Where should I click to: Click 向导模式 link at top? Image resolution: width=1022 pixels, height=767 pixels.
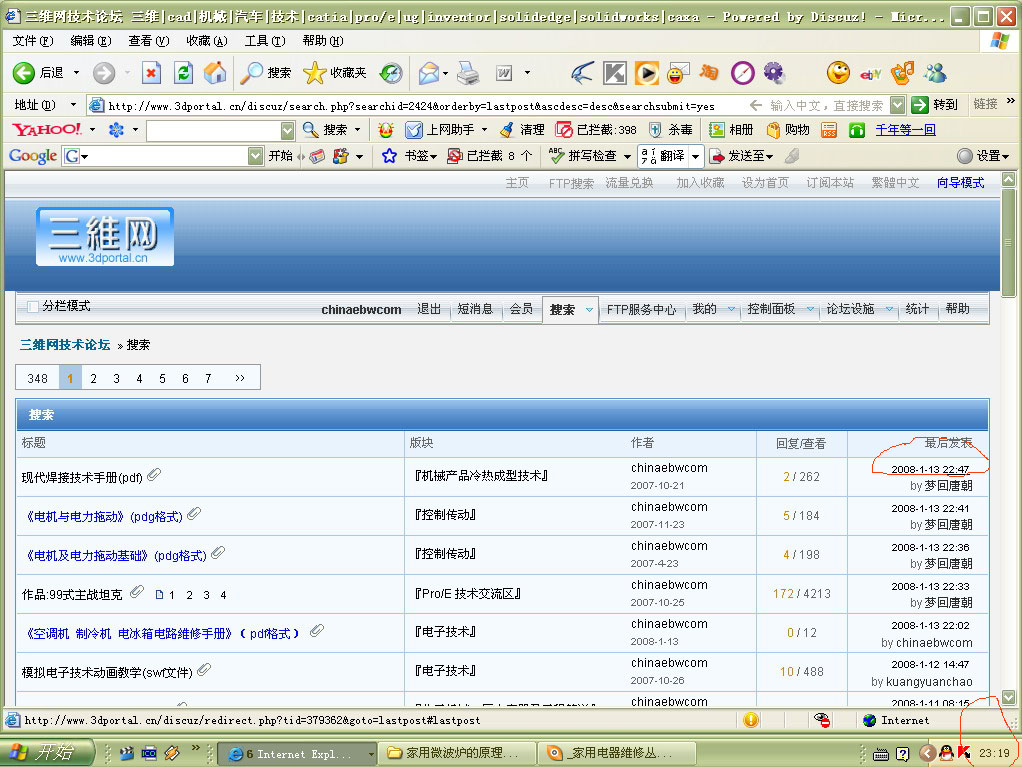[960, 183]
